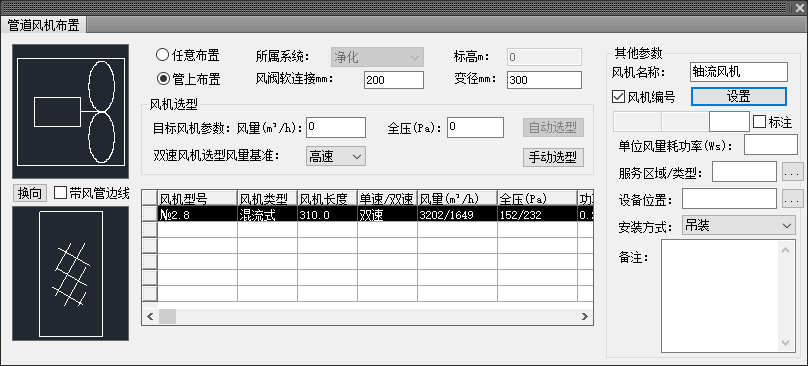Click the 设置 button
The width and height of the screenshot is (808, 366).
(738, 96)
